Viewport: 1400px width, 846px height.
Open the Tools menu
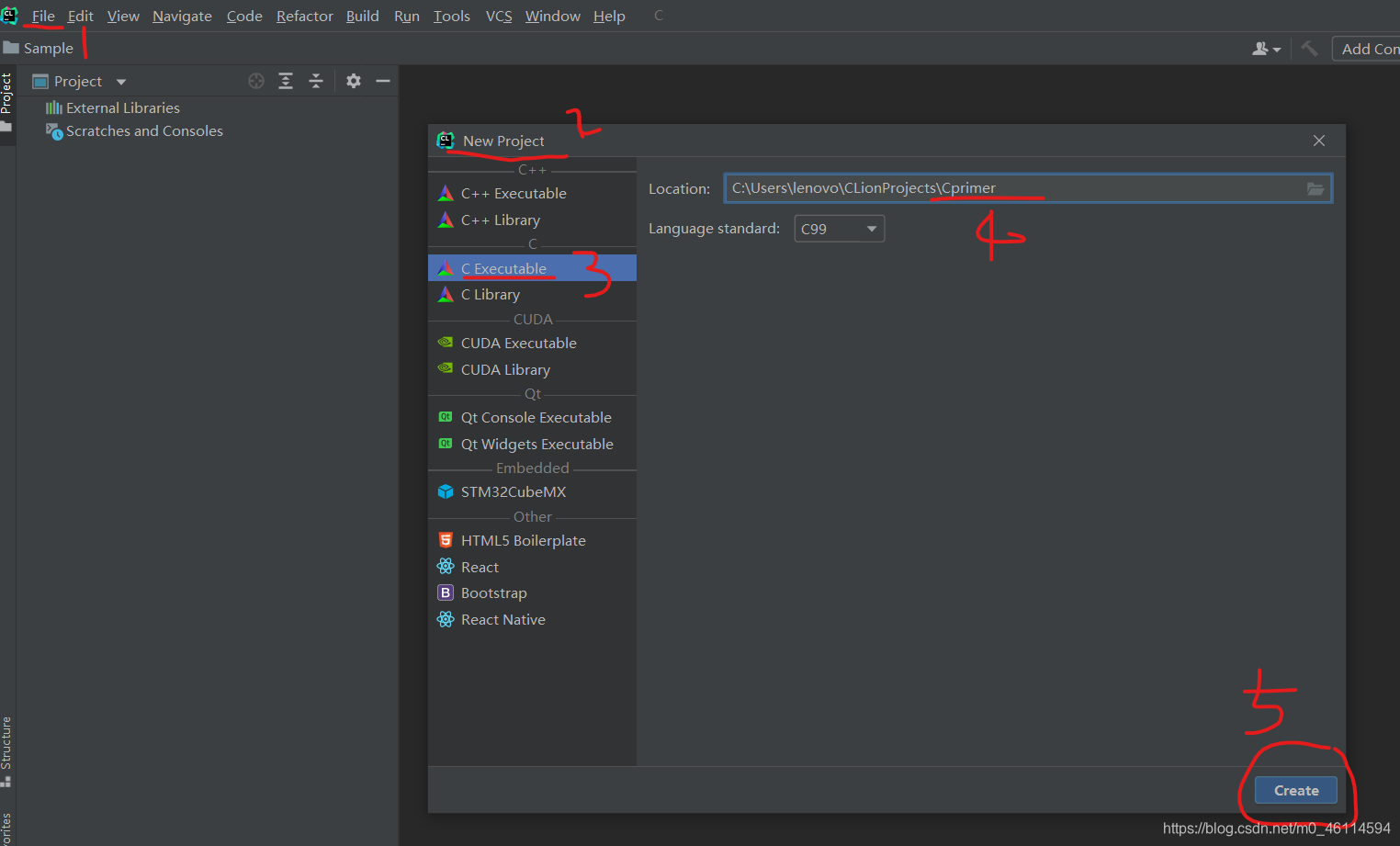click(452, 17)
